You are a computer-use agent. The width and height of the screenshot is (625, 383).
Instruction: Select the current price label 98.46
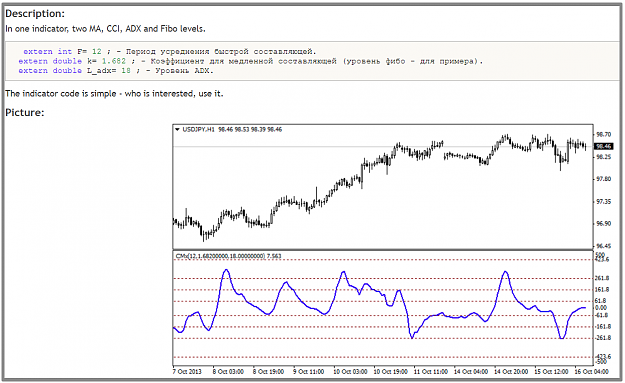coord(603,146)
